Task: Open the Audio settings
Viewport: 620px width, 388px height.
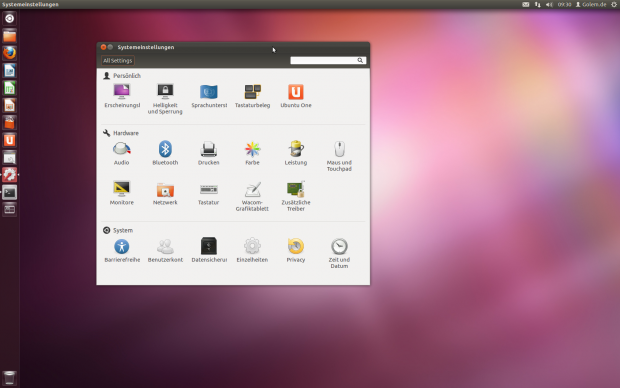Action: tap(121, 153)
